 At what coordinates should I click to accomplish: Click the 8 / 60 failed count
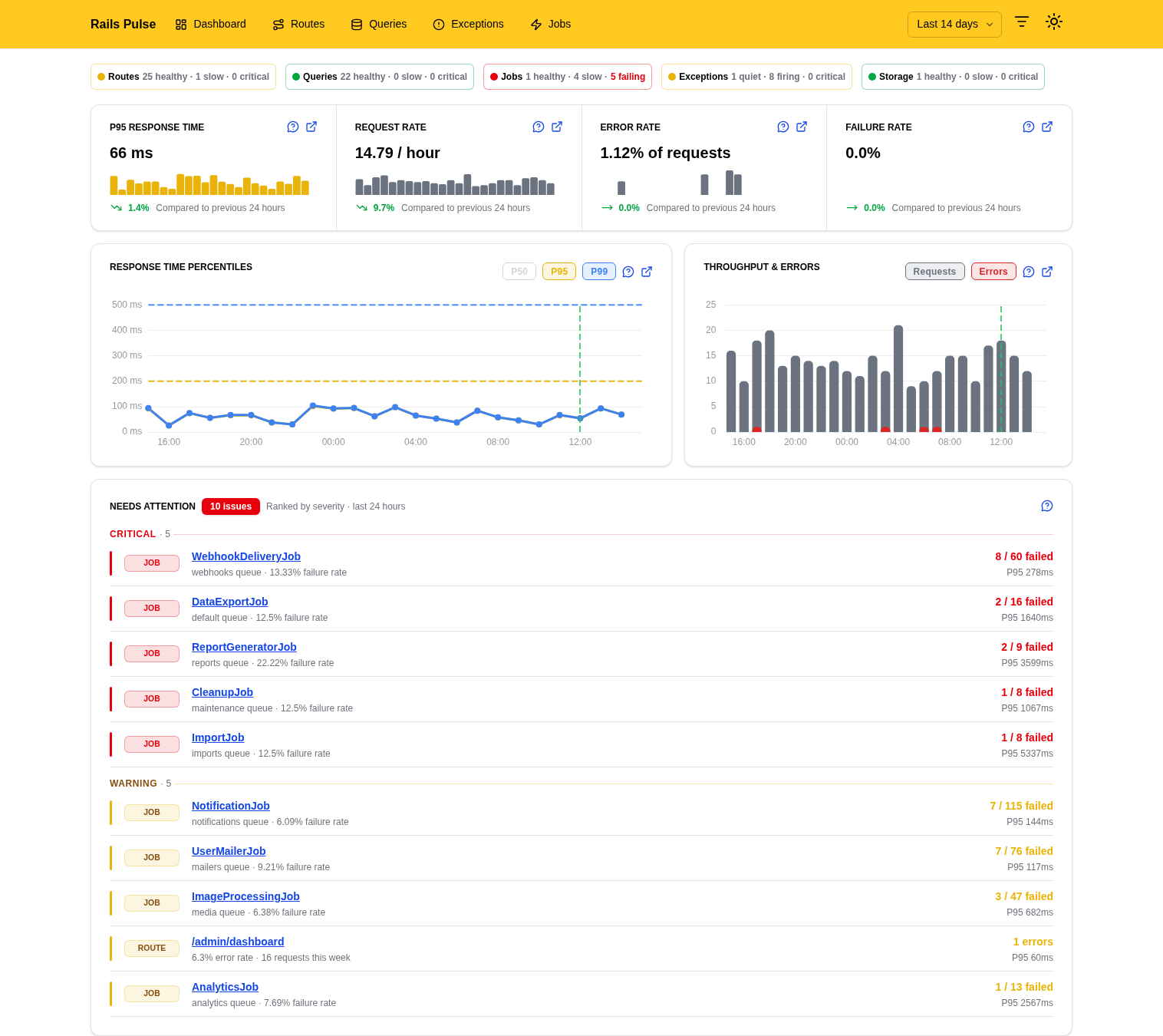pos(1024,556)
